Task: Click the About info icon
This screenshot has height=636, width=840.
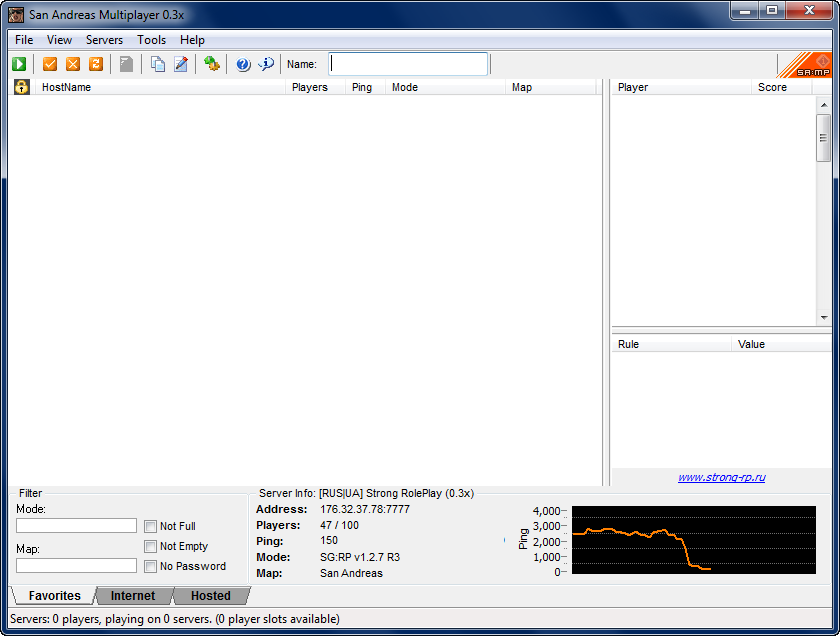Action: tap(266, 64)
